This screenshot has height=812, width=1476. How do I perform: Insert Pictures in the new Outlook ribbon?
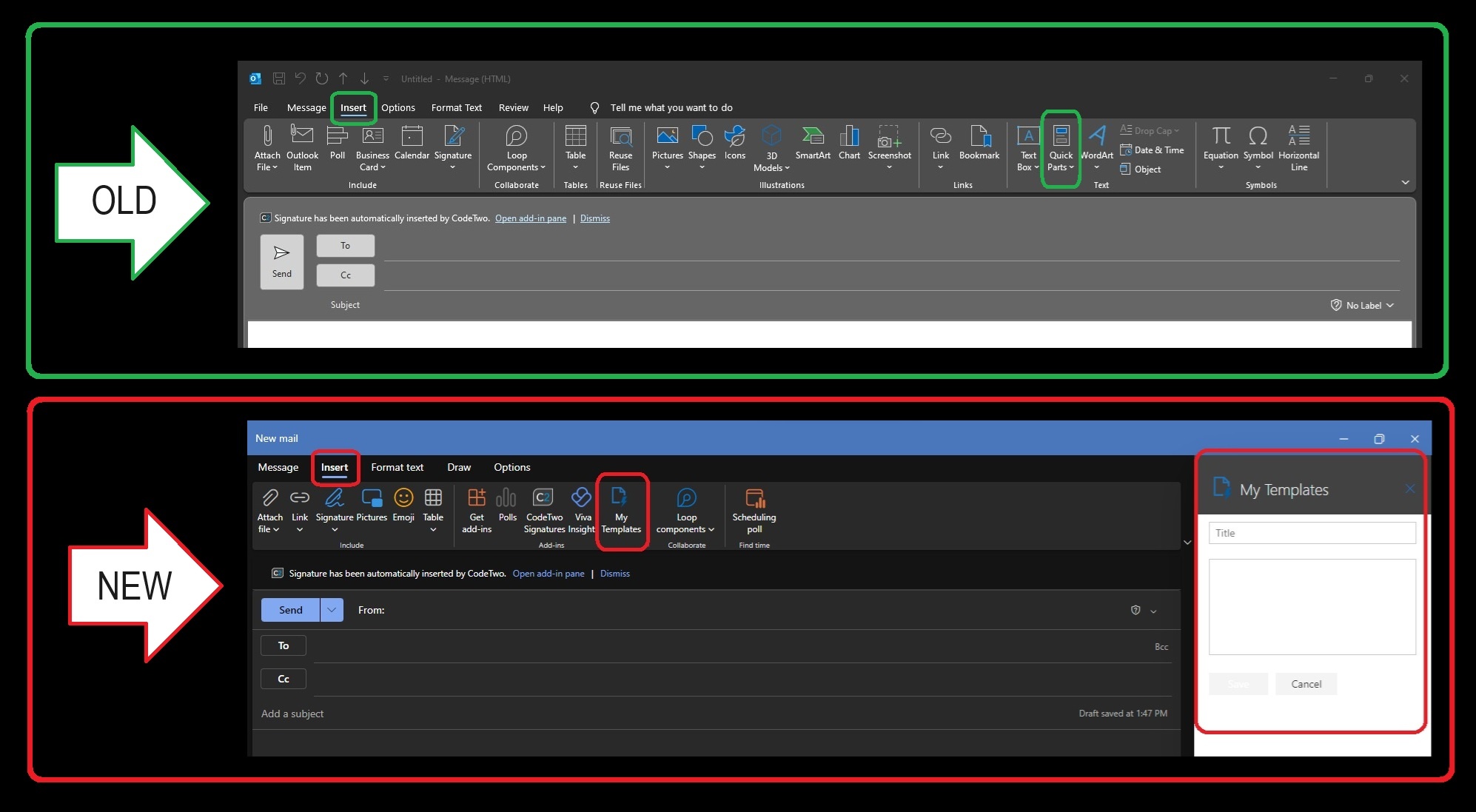(372, 506)
